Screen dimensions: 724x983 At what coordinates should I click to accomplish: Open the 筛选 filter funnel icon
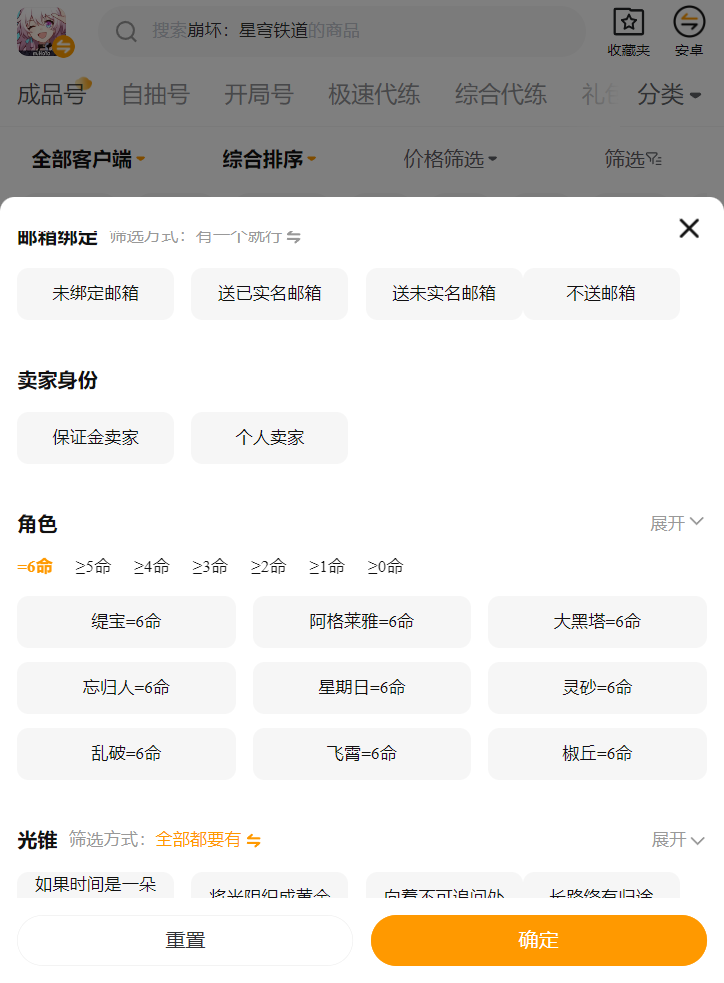click(x=654, y=159)
